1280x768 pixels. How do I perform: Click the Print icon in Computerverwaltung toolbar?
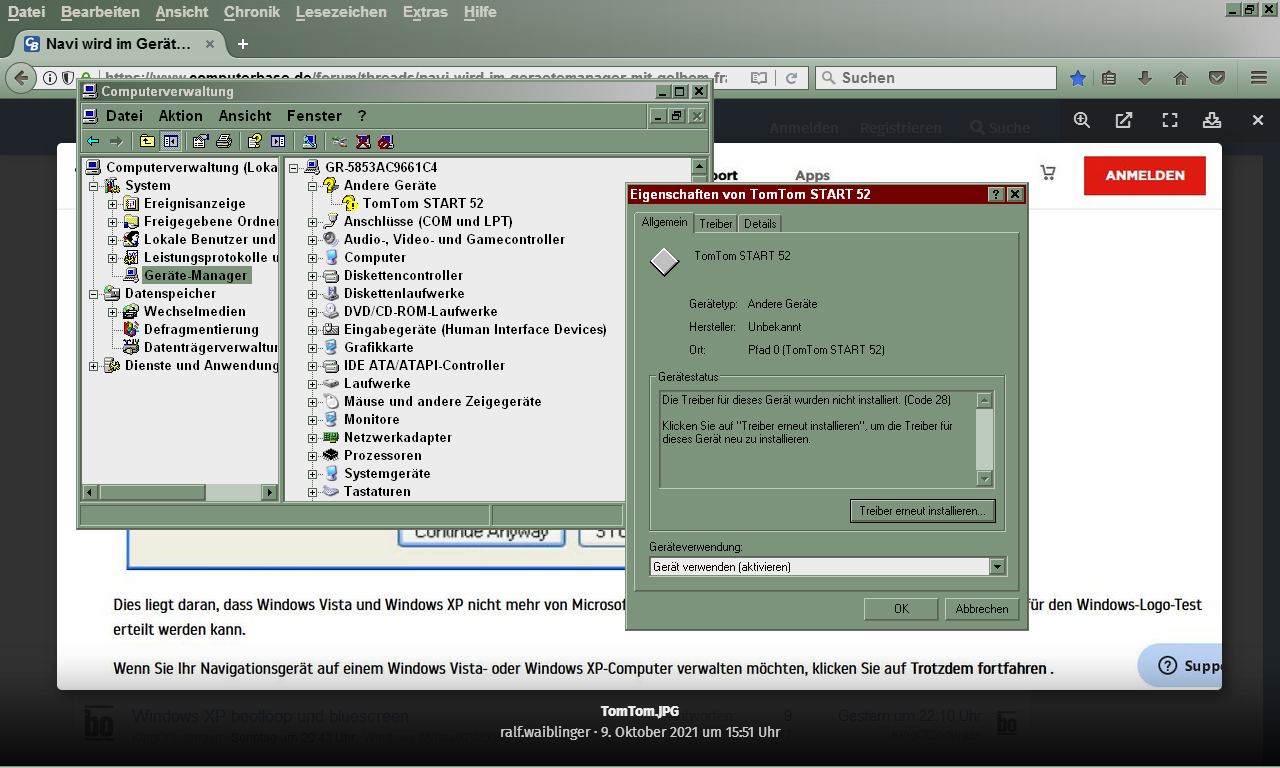pos(224,141)
